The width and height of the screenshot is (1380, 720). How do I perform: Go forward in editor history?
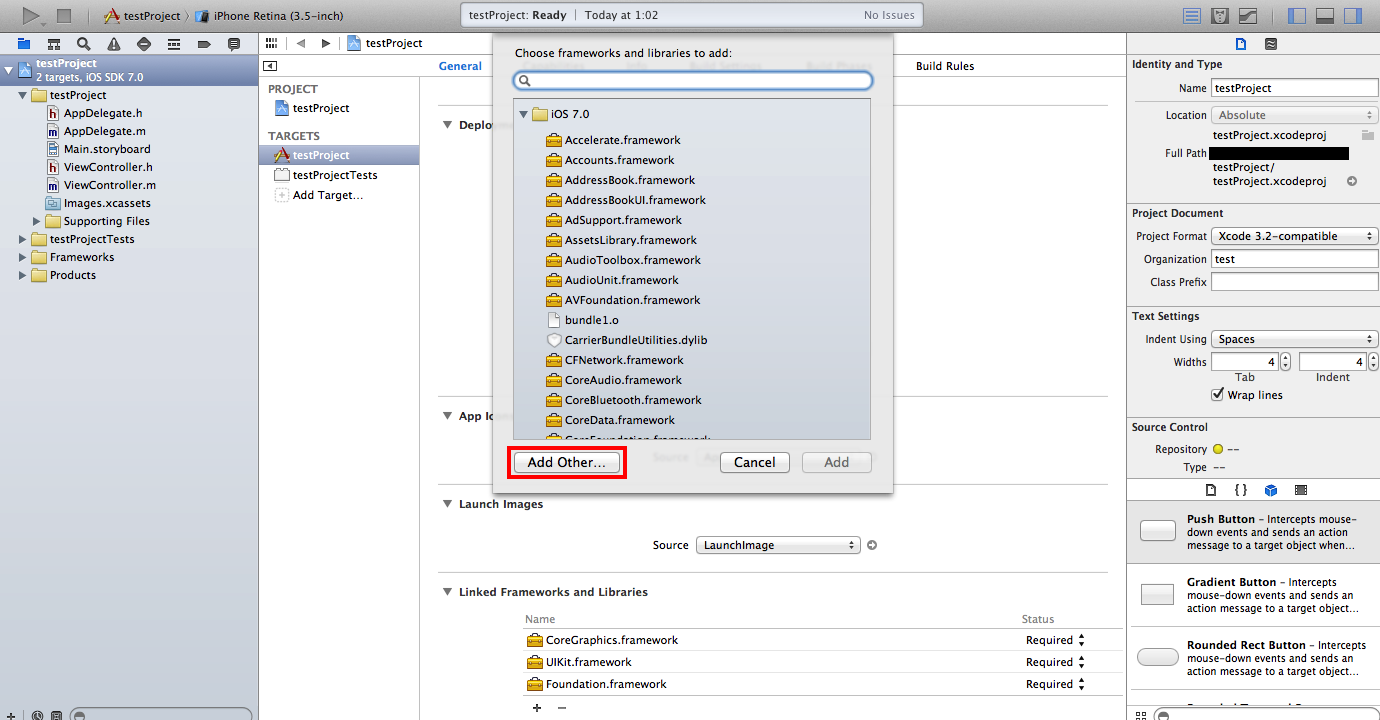tap(325, 43)
